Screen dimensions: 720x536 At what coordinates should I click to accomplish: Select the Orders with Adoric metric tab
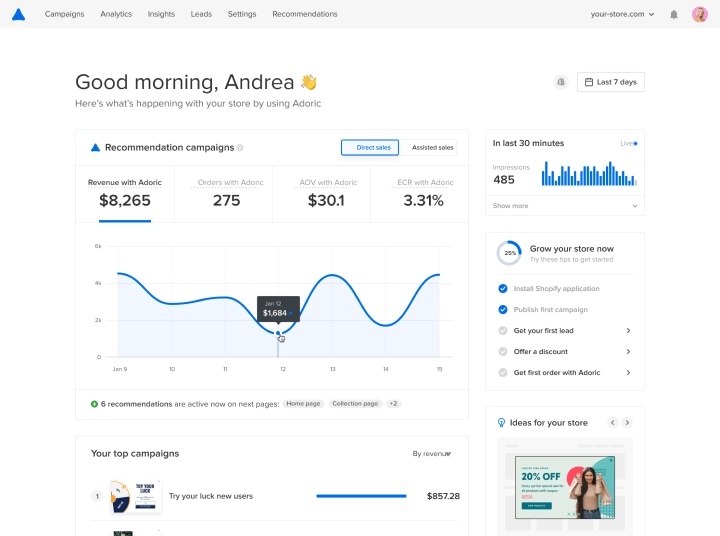click(x=224, y=194)
